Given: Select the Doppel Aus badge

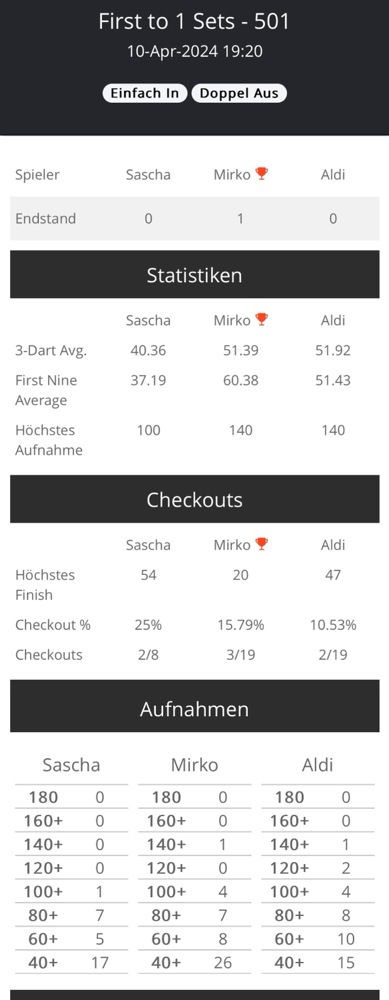Looking at the screenshot, I should point(239,93).
